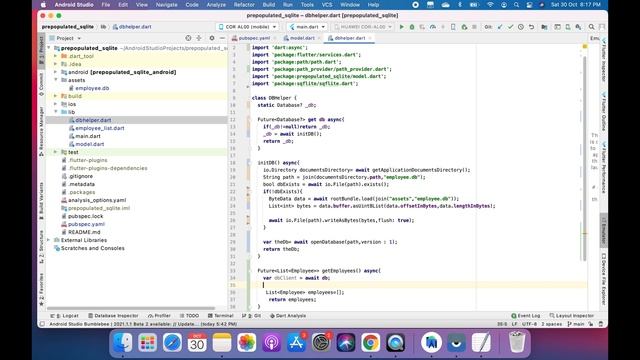Open the Photos app from the dock
Viewport: 640px width, 360px height.
pyautogui.click(x=247, y=342)
